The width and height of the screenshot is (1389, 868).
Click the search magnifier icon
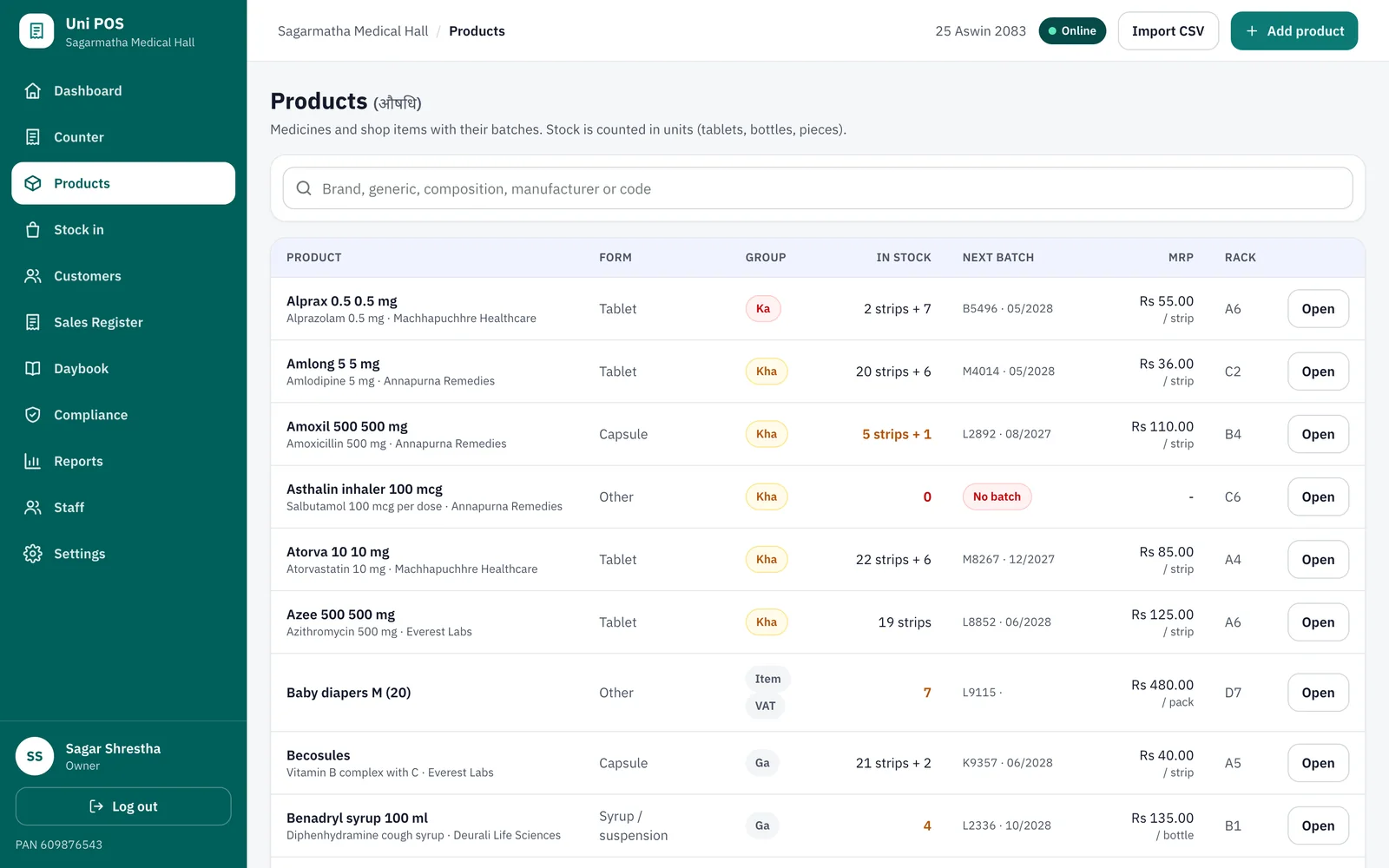pyautogui.click(x=304, y=188)
